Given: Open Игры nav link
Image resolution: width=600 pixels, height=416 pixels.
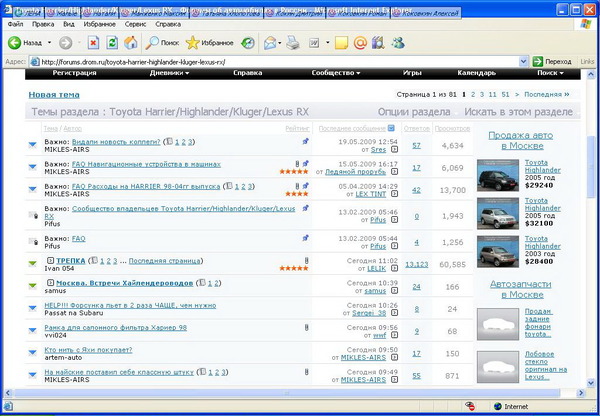Looking at the screenshot, I should pyautogui.click(x=412, y=73).
